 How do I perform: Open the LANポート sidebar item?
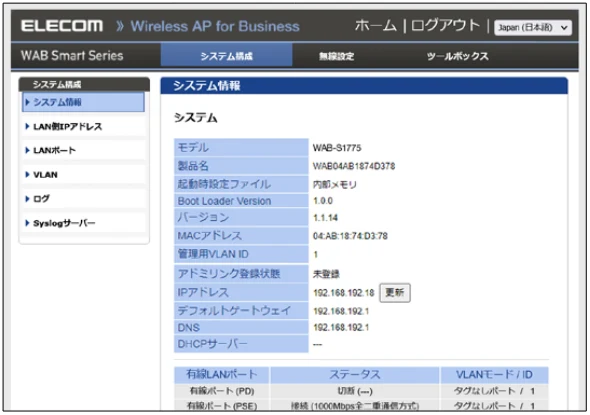[83, 150]
